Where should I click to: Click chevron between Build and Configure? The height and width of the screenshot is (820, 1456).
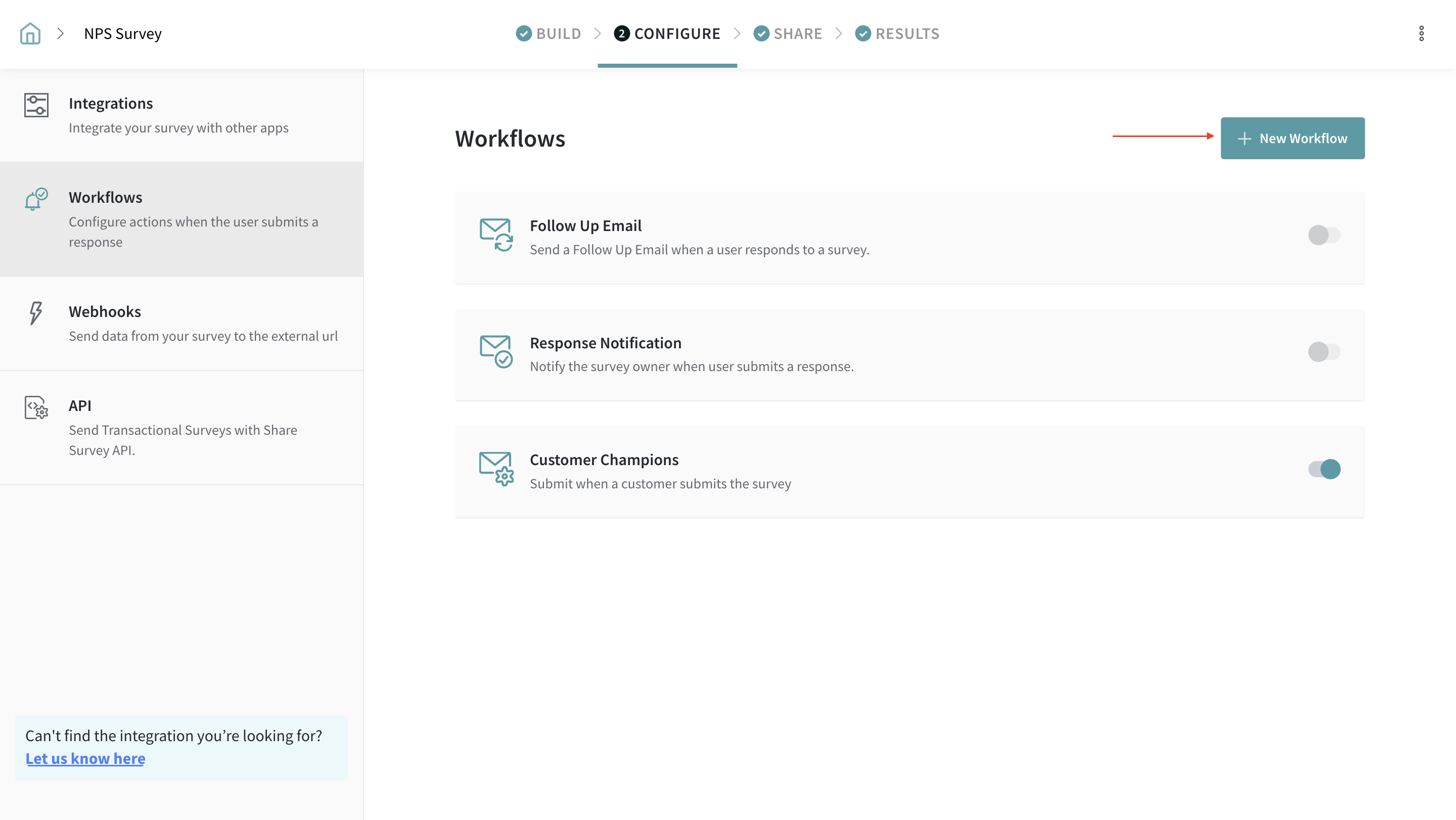pos(598,33)
